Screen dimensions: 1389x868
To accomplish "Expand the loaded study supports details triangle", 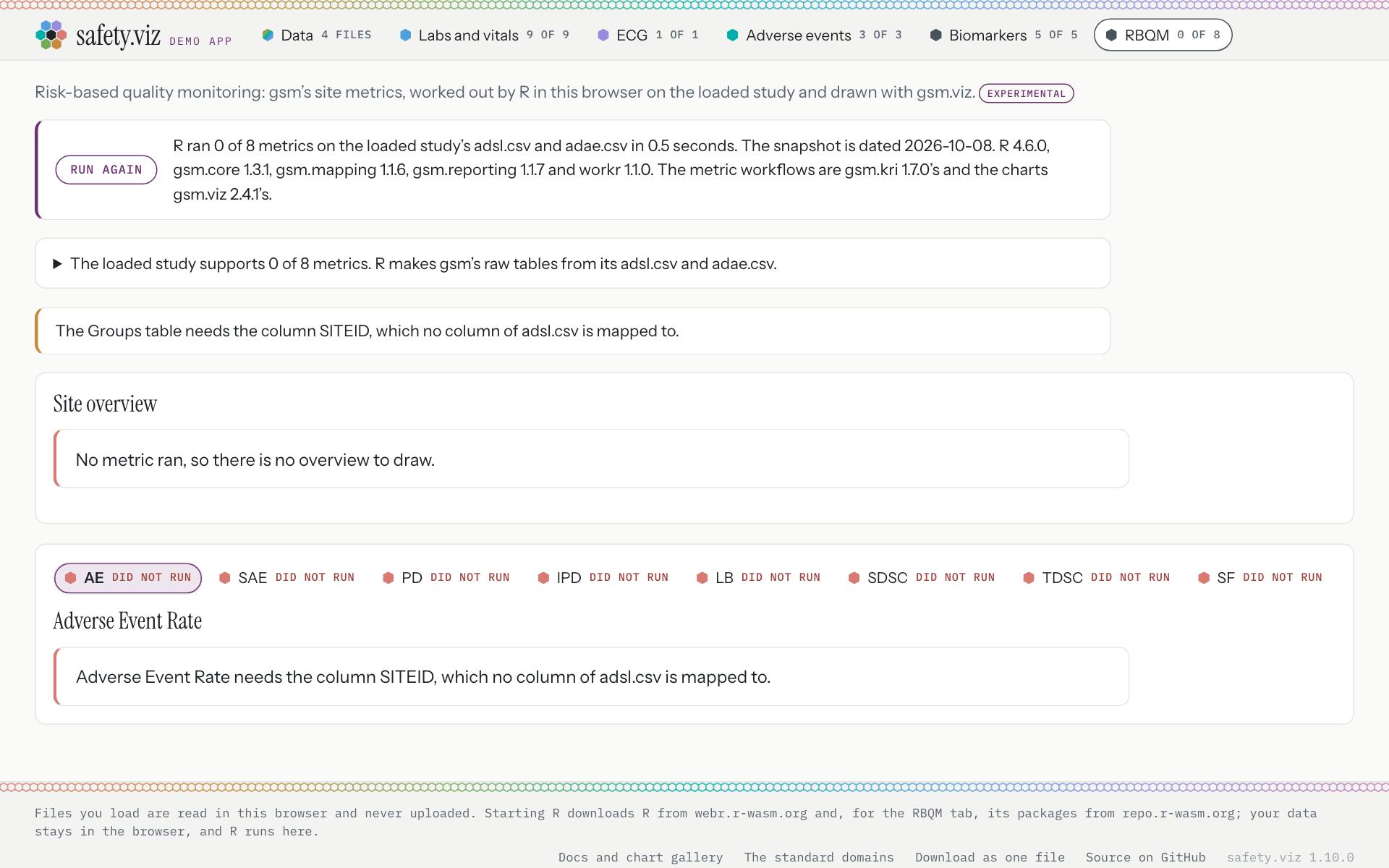I will (57, 264).
